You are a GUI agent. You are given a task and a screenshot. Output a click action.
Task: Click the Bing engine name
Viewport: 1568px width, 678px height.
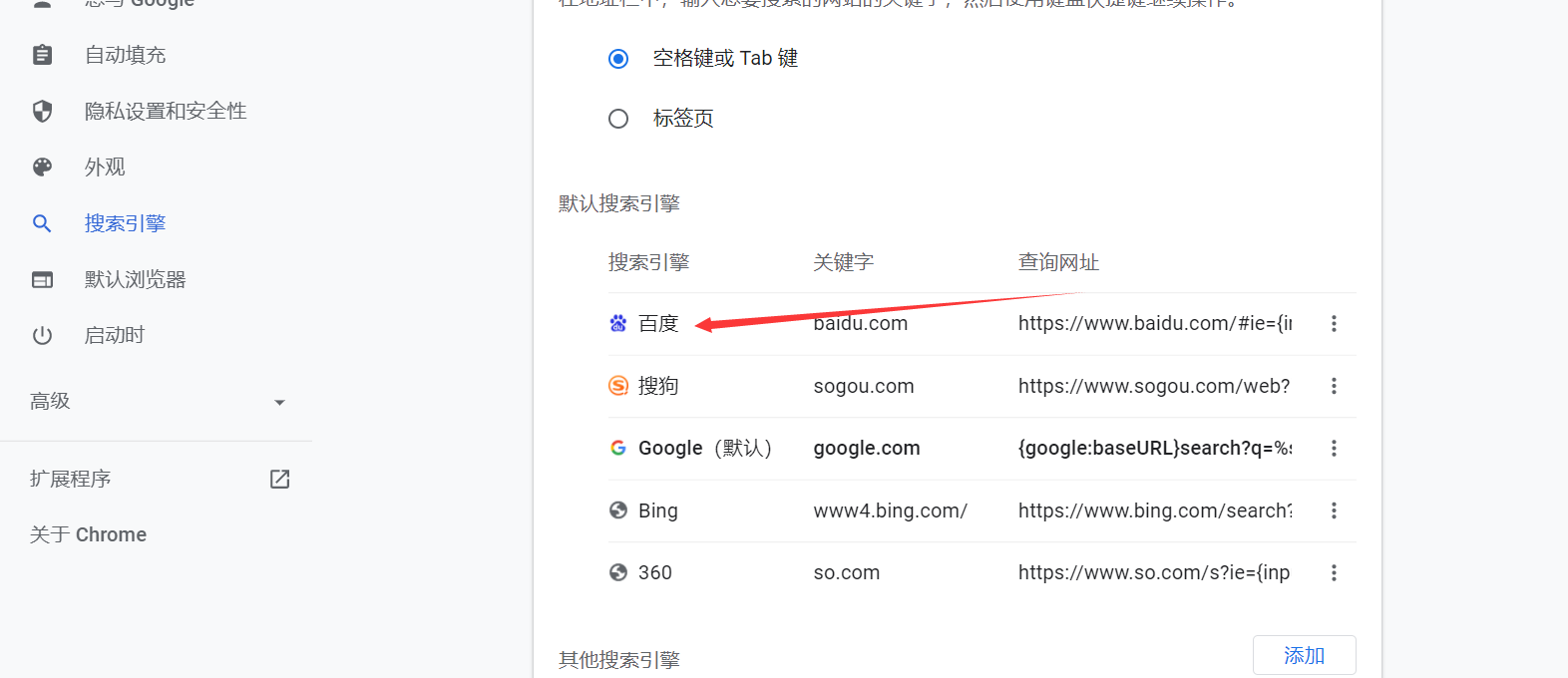click(x=658, y=510)
